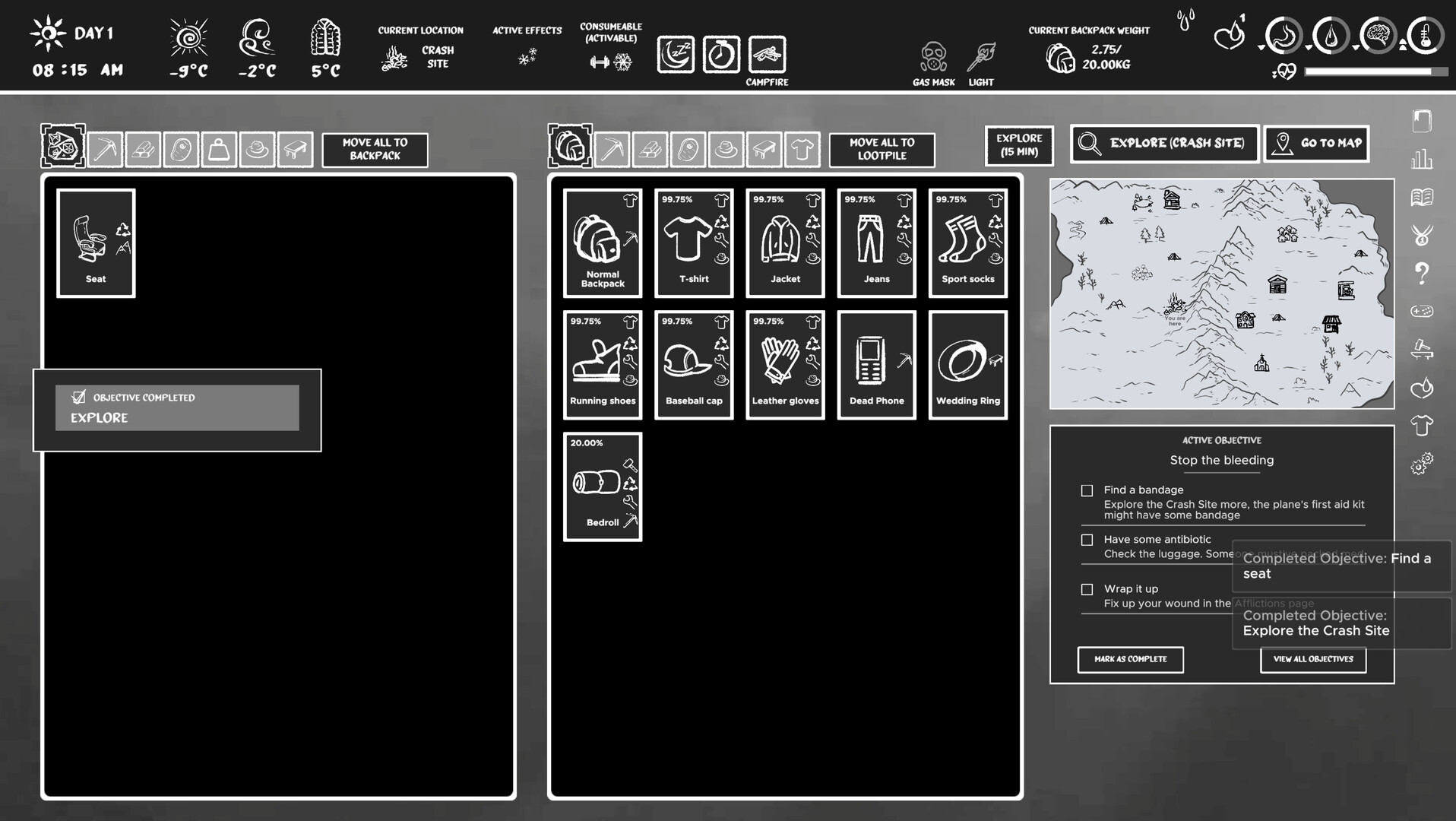This screenshot has width=1456, height=821.
Task: Check the Wrap it up objective
Action: [x=1087, y=589]
